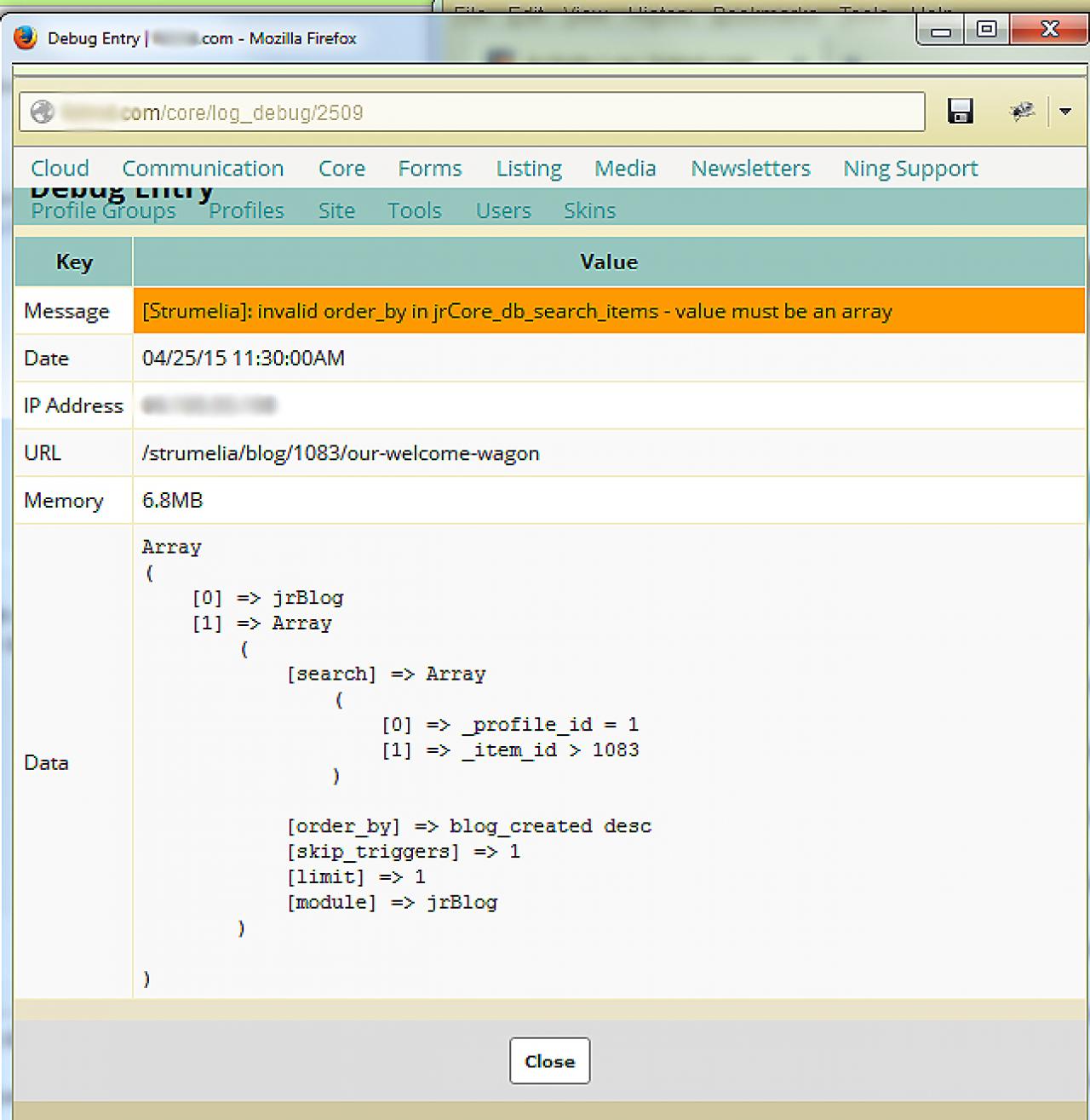The width and height of the screenshot is (1090, 1120).
Task: Open the Cloud menu
Action: [x=60, y=169]
